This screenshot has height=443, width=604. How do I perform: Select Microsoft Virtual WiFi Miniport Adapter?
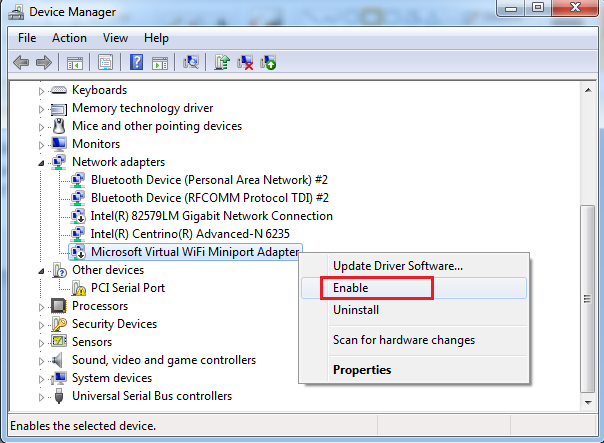point(195,252)
